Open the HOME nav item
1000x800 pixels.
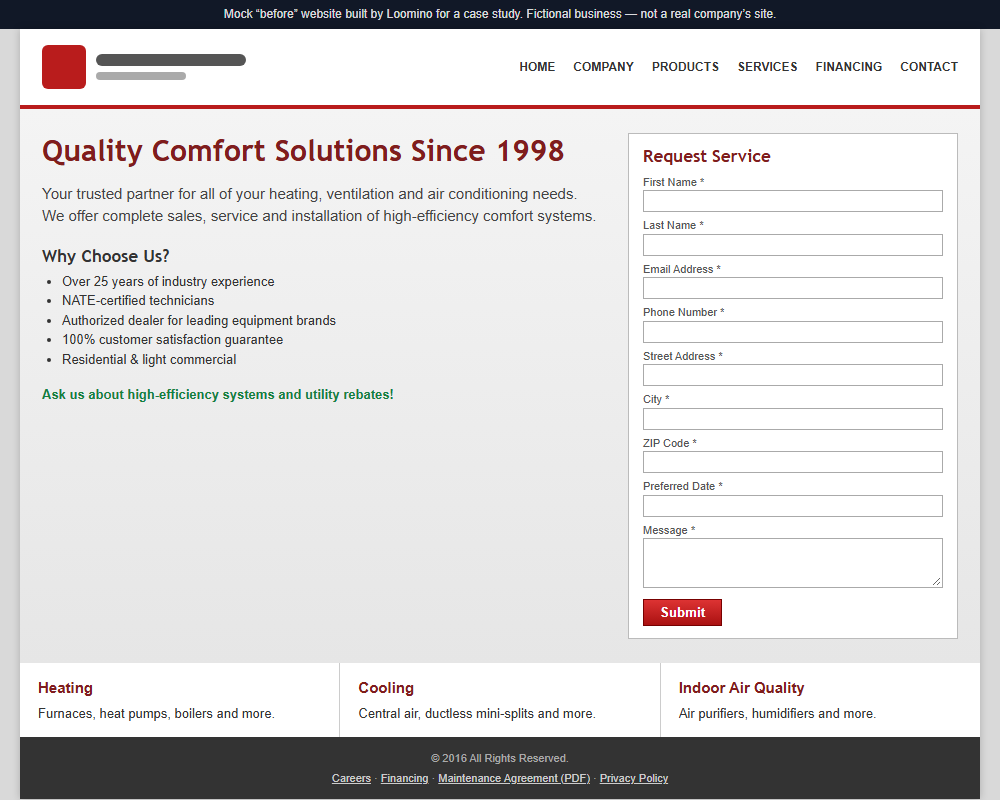tap(537, 67)
